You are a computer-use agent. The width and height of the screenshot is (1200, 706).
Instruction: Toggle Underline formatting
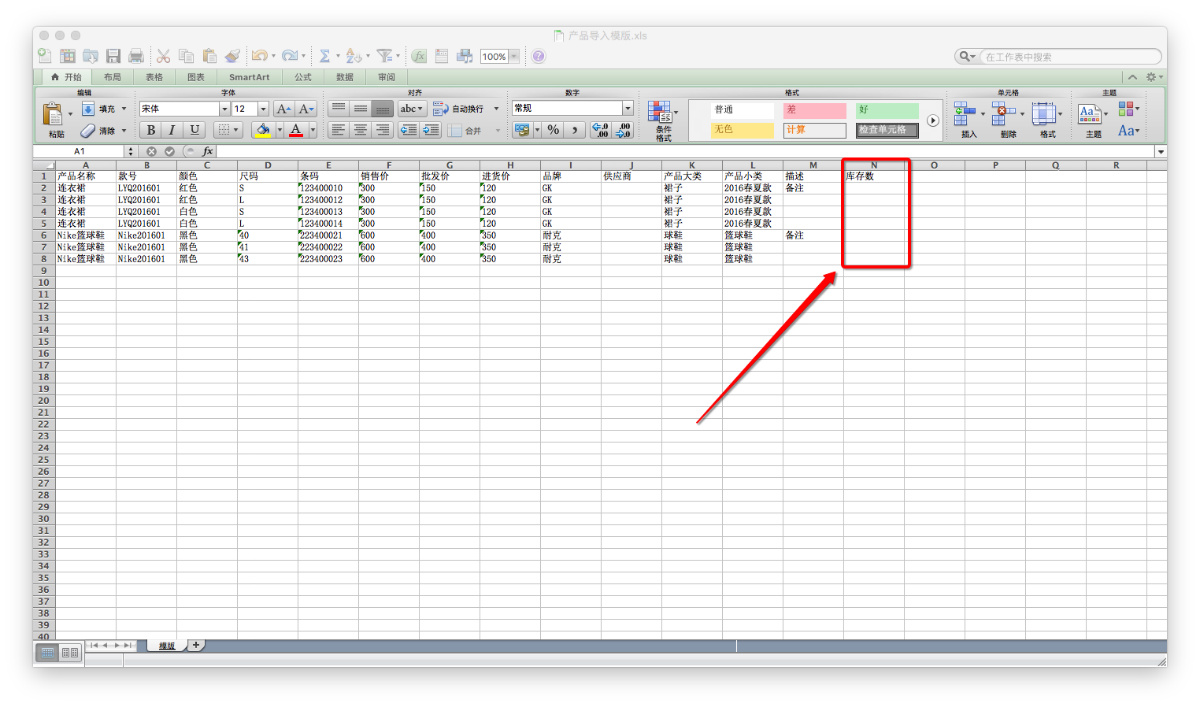pyautogui.click(x=194, y=130)
